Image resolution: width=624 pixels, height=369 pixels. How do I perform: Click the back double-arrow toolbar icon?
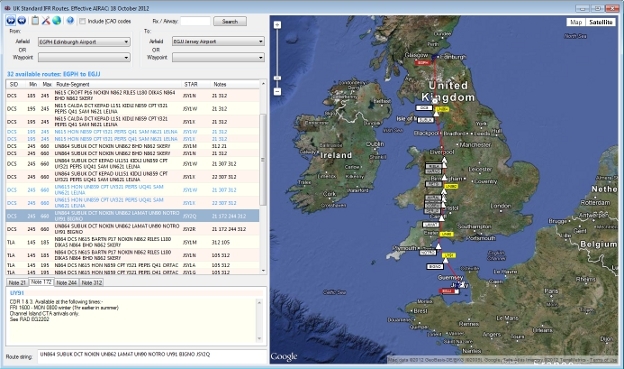(21, 20)
